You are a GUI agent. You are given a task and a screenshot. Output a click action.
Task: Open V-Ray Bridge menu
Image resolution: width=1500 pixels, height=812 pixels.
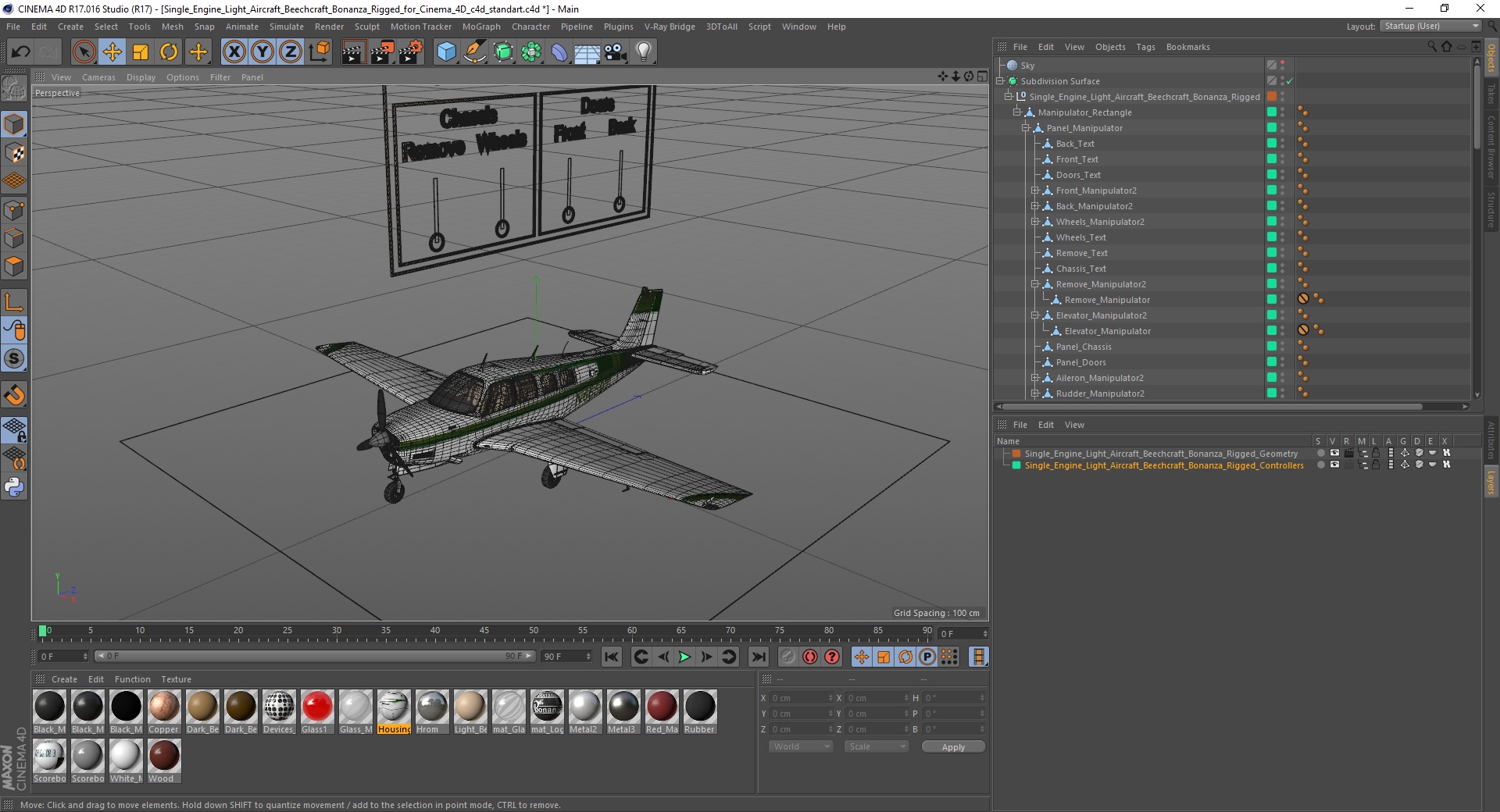pyautogui.click(x=670, y=27)
